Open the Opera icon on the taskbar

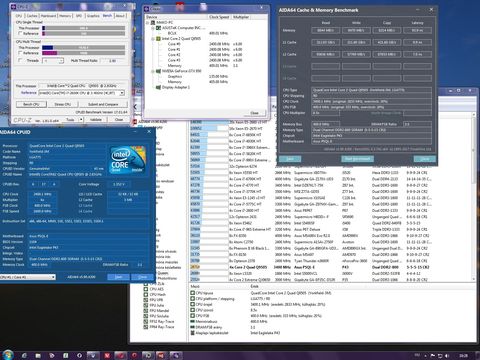tap(134, 355)
